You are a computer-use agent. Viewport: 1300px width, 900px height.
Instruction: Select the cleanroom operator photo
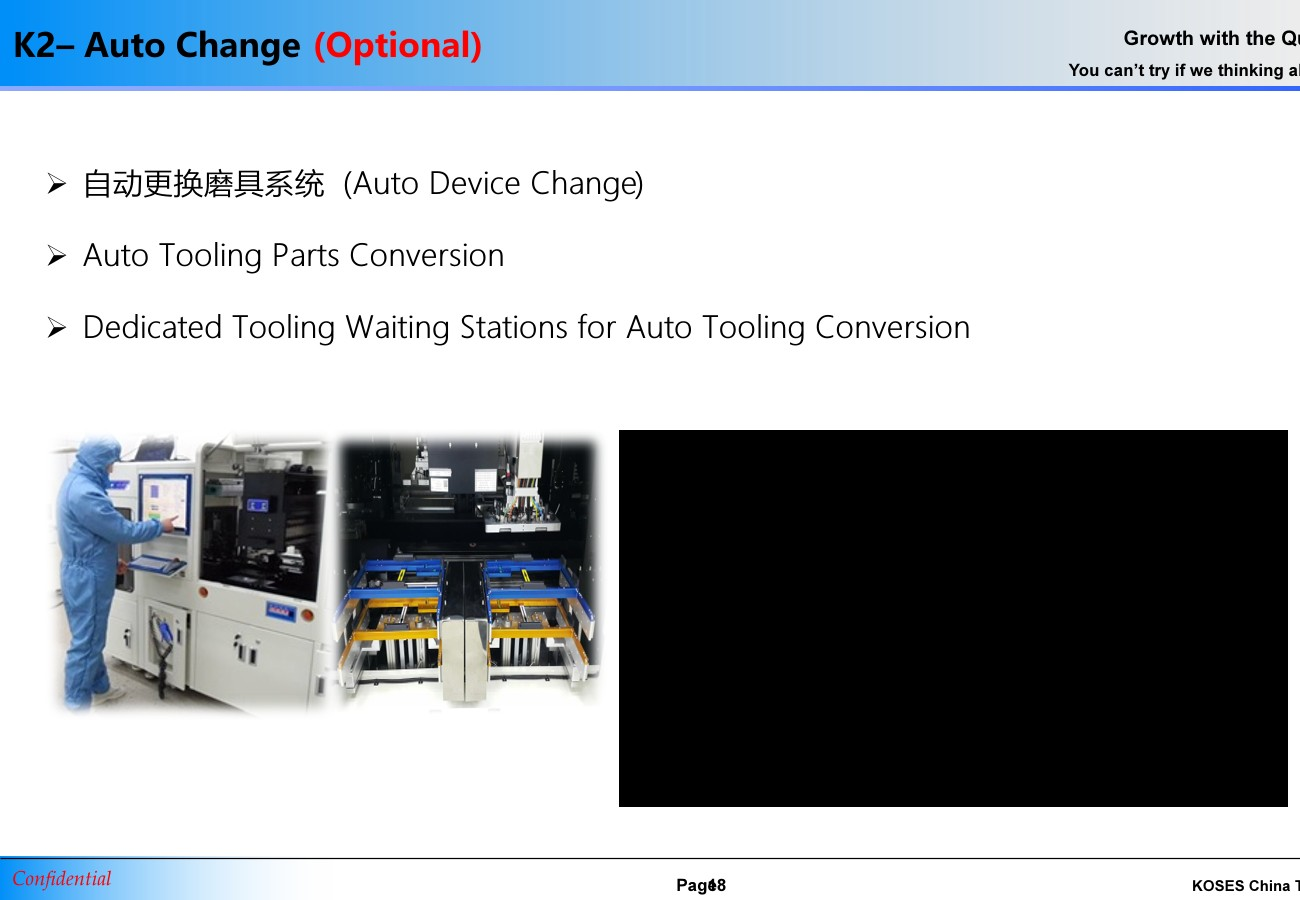pyautogui.click(x=190, y=573)
